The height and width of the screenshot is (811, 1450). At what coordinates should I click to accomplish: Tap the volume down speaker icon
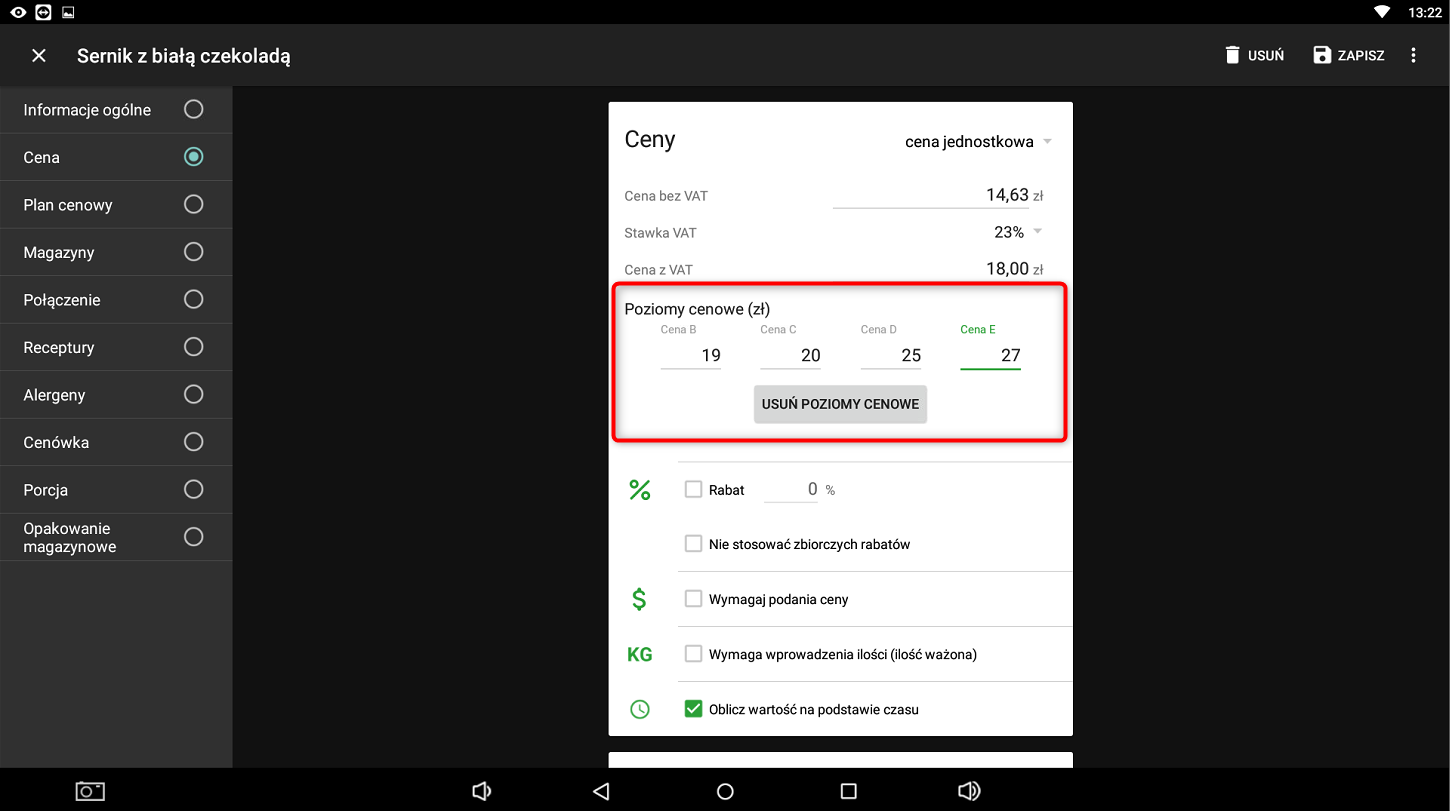481,791
